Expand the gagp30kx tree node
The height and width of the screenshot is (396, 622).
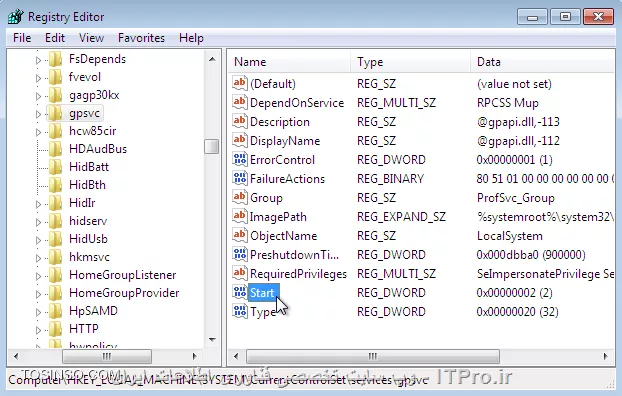pyautogui.click(x=38, y=96)
